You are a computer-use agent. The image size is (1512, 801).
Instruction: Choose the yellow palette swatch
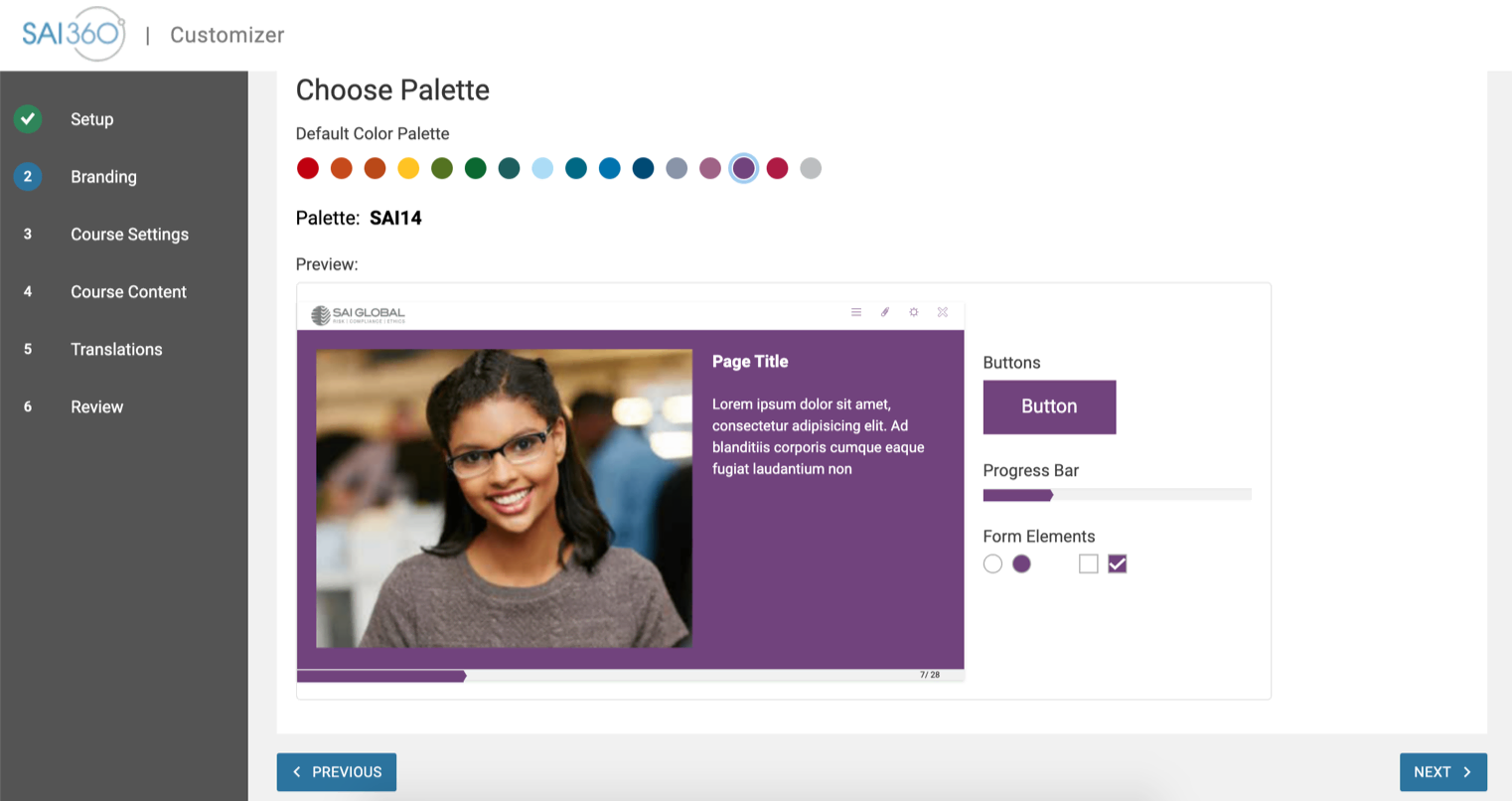[x=408, y=169]
